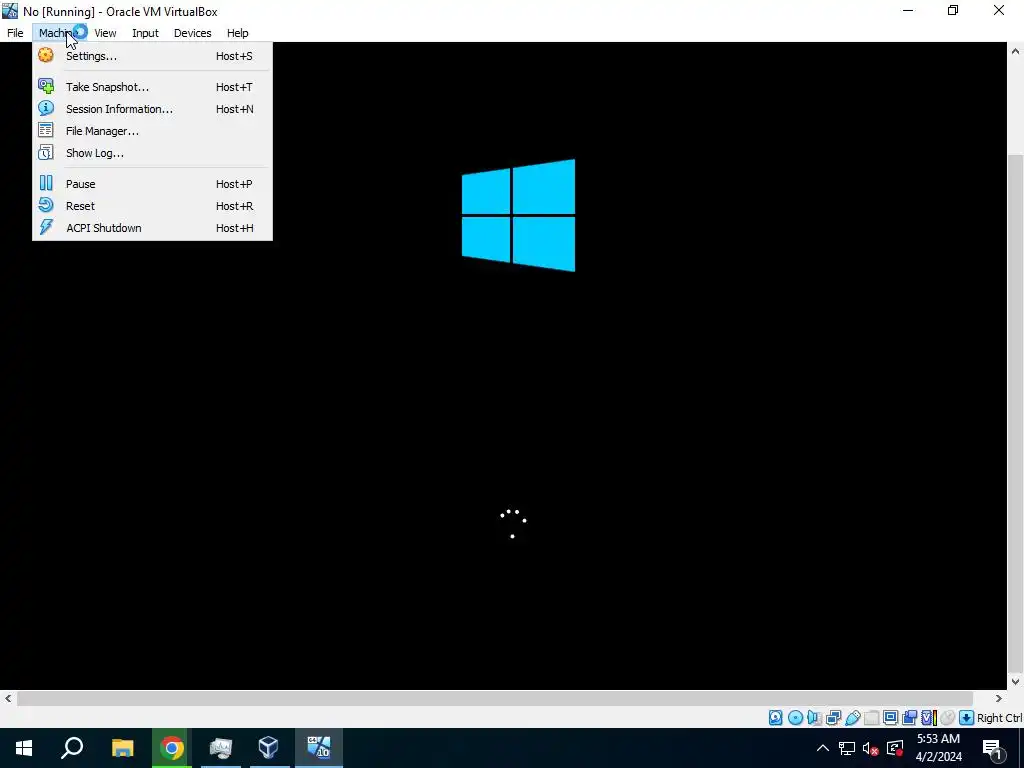1024x768 pixels.
Task: Open File Explorer from taskbar
Action: 123,748
